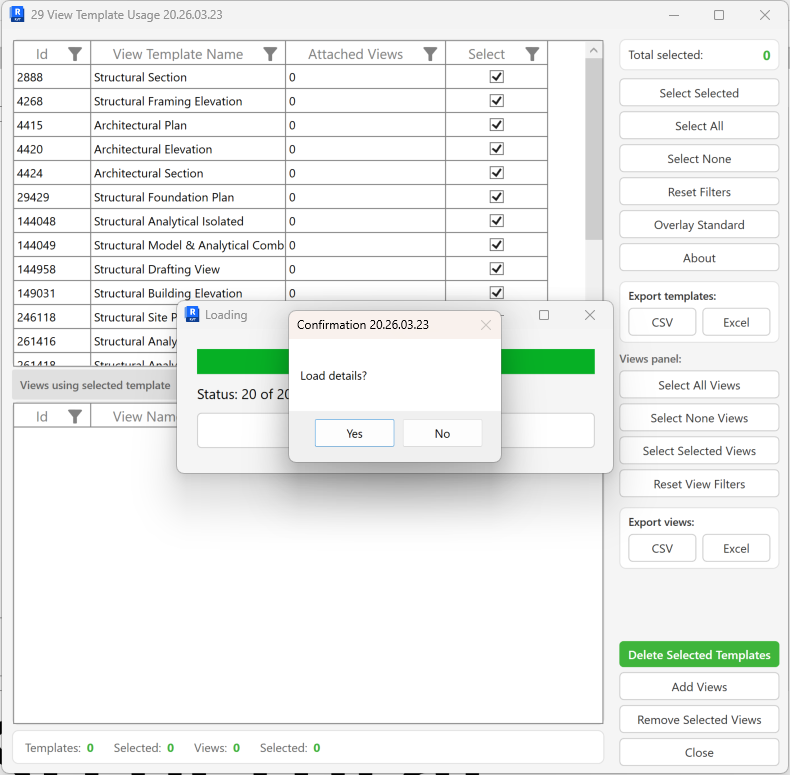Toggle the Structural Drafting View checkbox
This screenshot has height=775, width=790.
pos(497,269)
